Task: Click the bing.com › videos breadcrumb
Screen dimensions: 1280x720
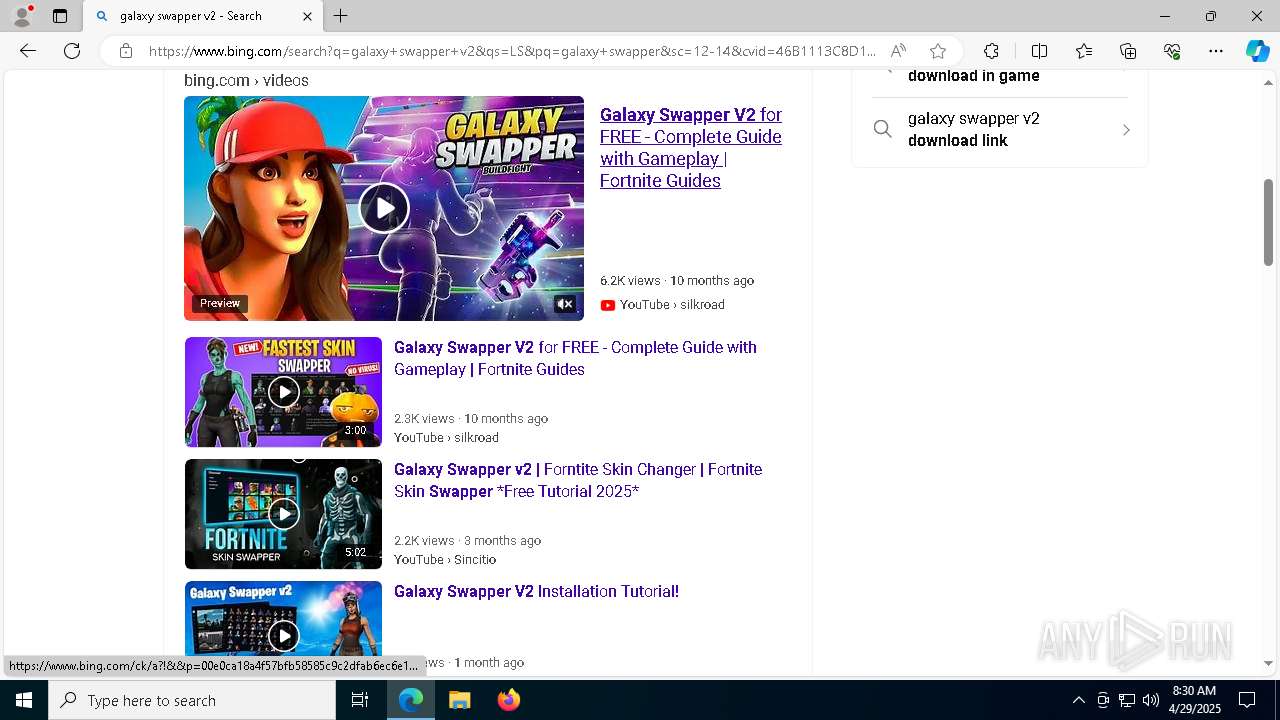Action: 246,80
